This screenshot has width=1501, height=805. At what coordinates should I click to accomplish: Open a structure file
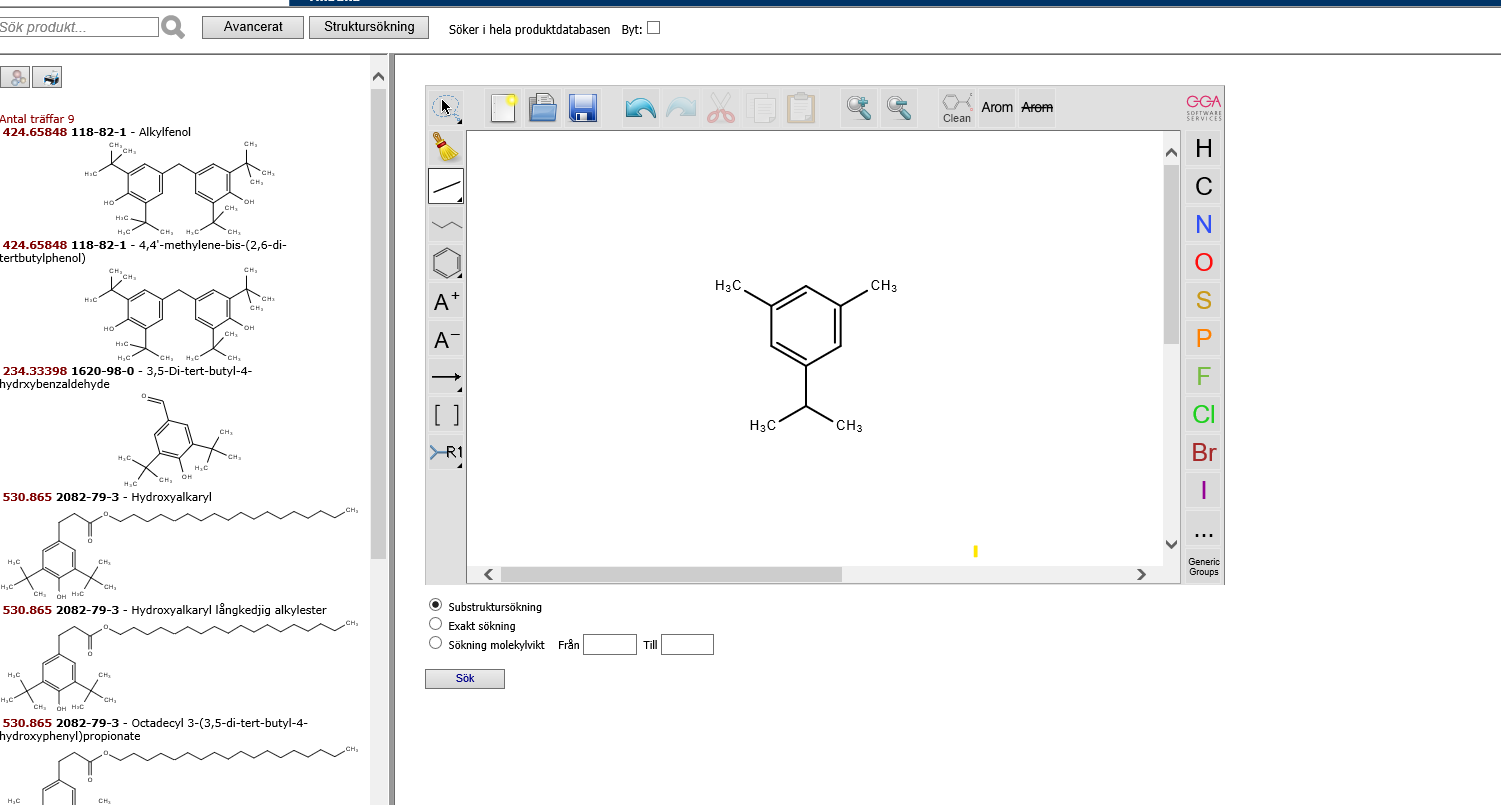pos(543,107)
